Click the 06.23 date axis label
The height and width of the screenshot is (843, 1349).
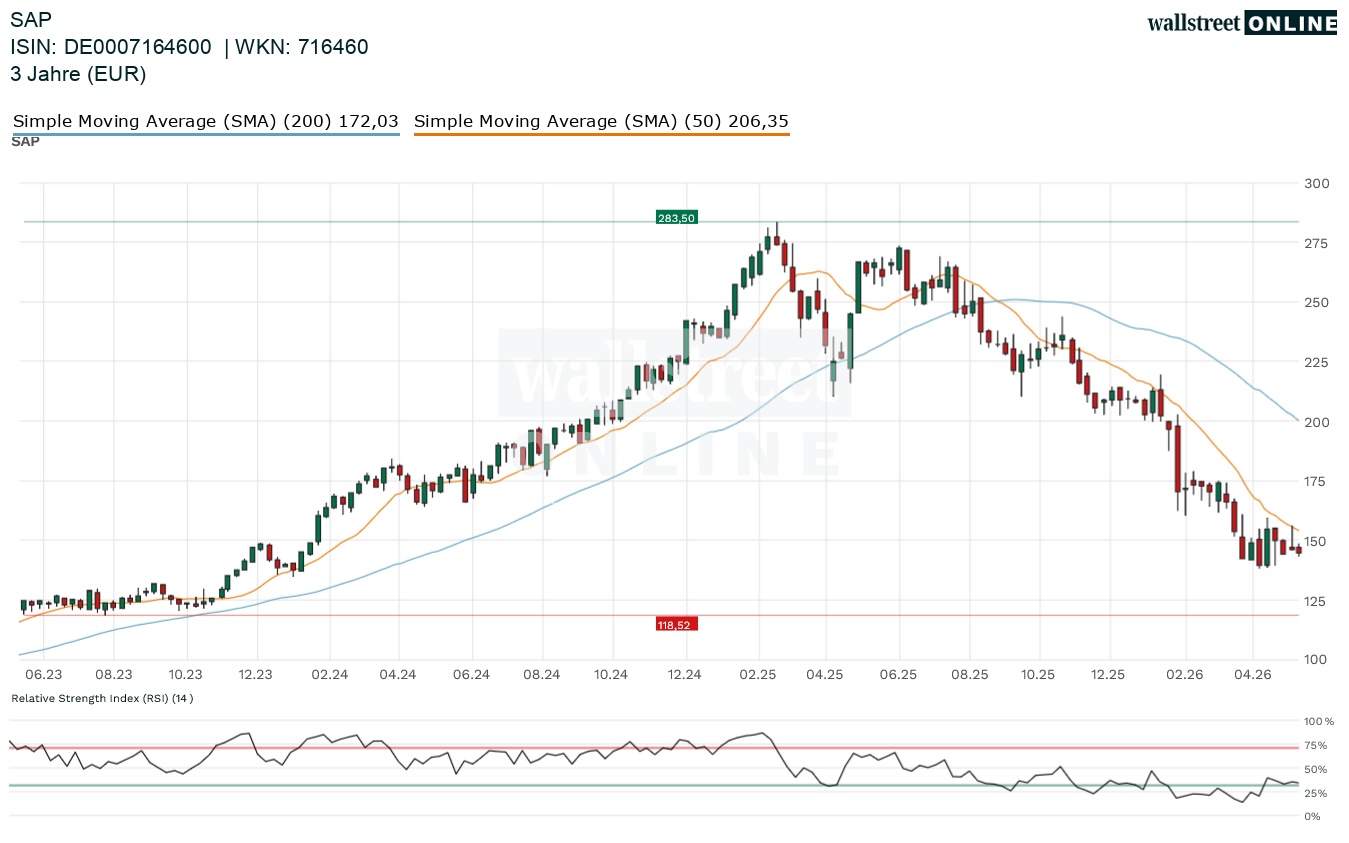tap(44, 676)
